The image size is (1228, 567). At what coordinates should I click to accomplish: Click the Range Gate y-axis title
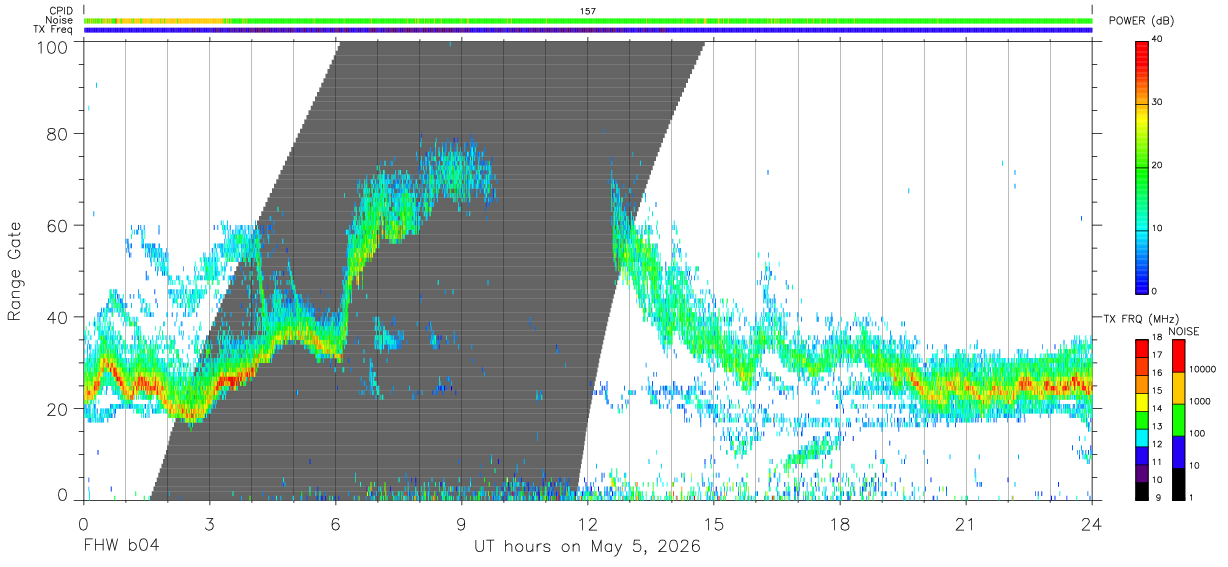click(x=15, y=272)
